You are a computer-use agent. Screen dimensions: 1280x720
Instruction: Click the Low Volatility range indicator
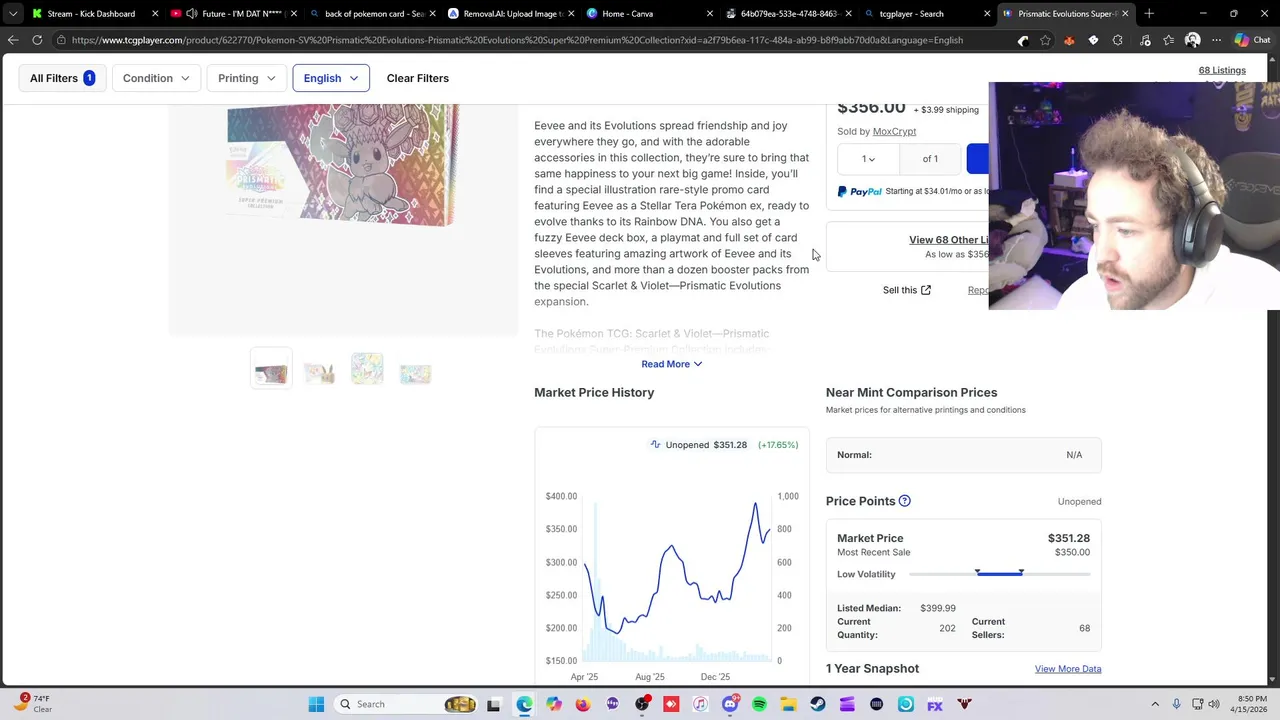[x=999, y=573]
